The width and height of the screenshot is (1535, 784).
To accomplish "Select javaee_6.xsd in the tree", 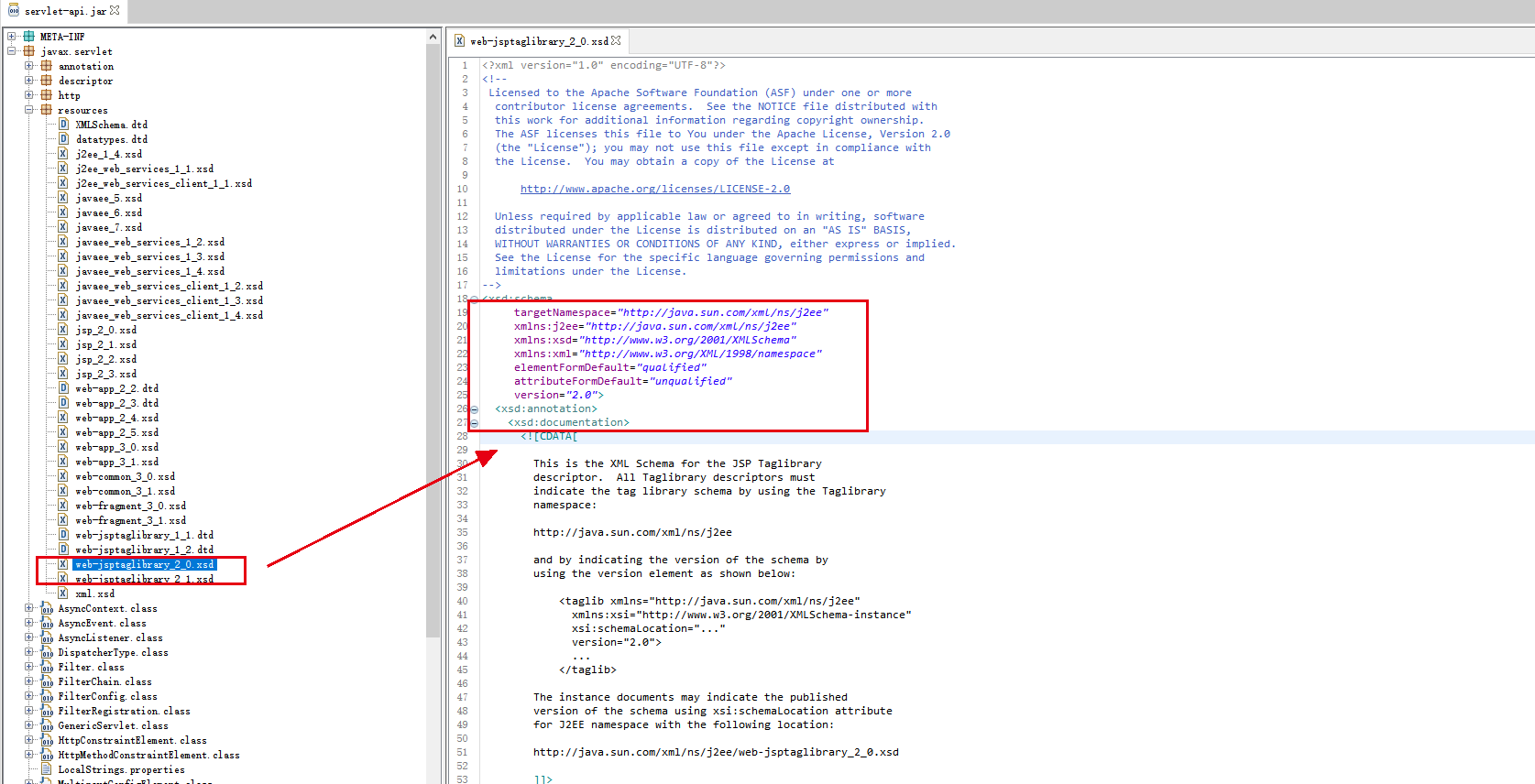I will (x=109, y=212).
